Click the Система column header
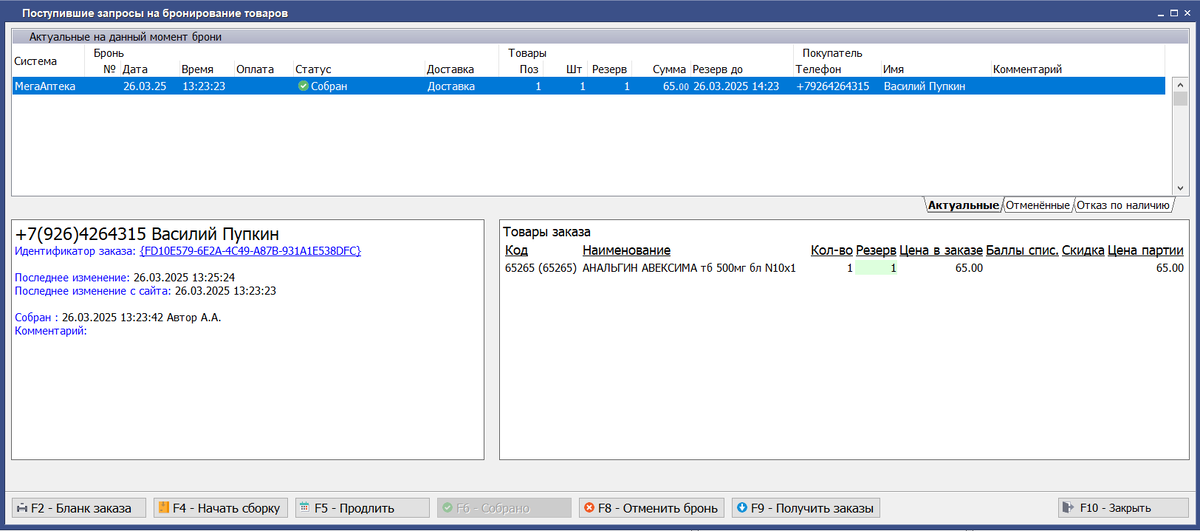Viewport: 1200px width, 531px height. (x=35, y=61)
